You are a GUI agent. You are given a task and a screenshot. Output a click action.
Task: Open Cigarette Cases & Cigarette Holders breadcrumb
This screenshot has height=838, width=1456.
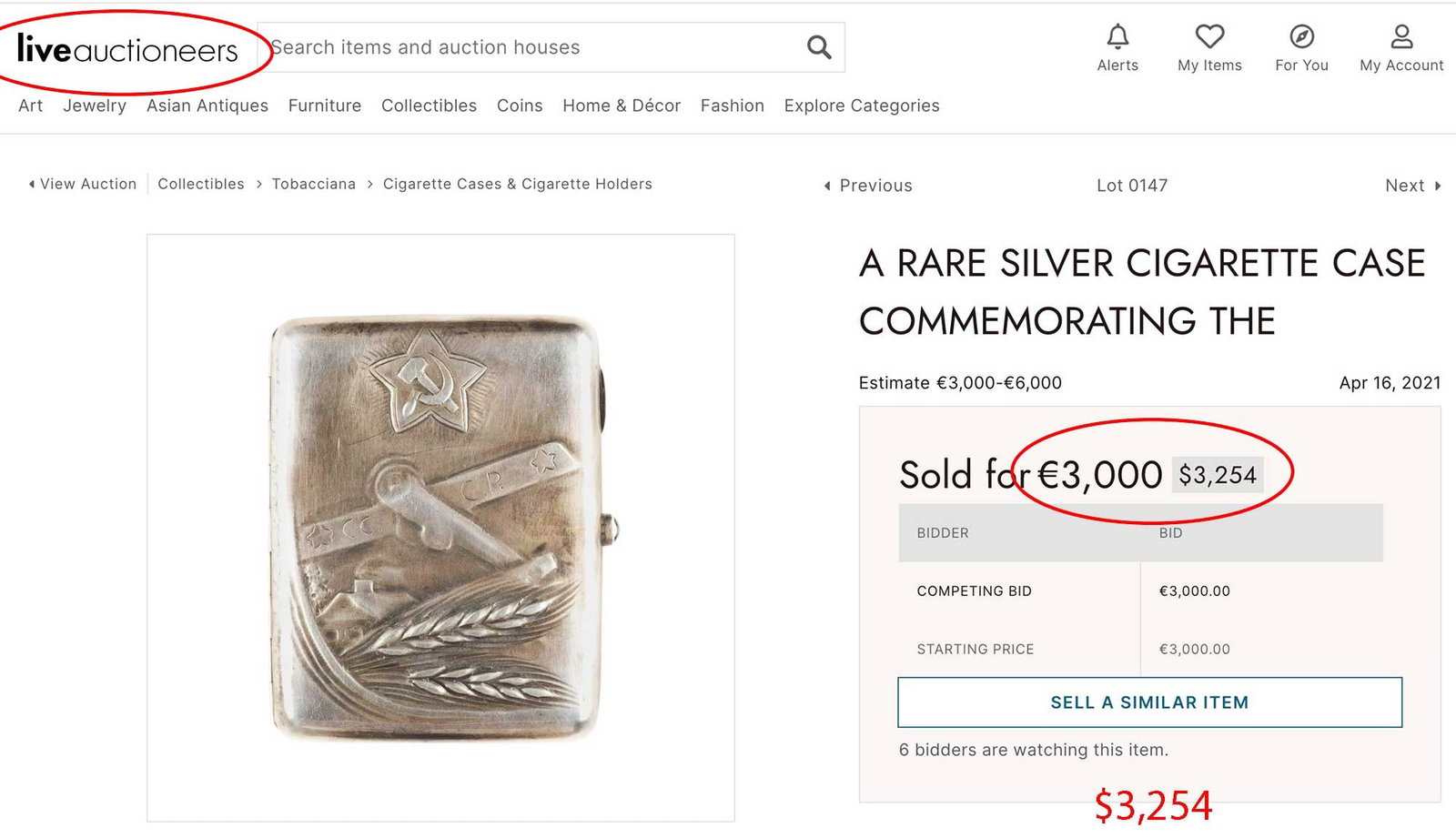point(517,184)
